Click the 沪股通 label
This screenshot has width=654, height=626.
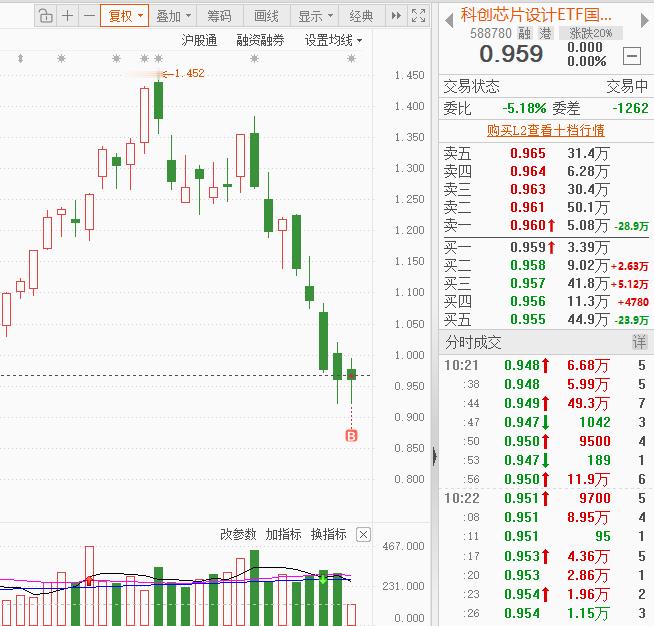(199, 40)
